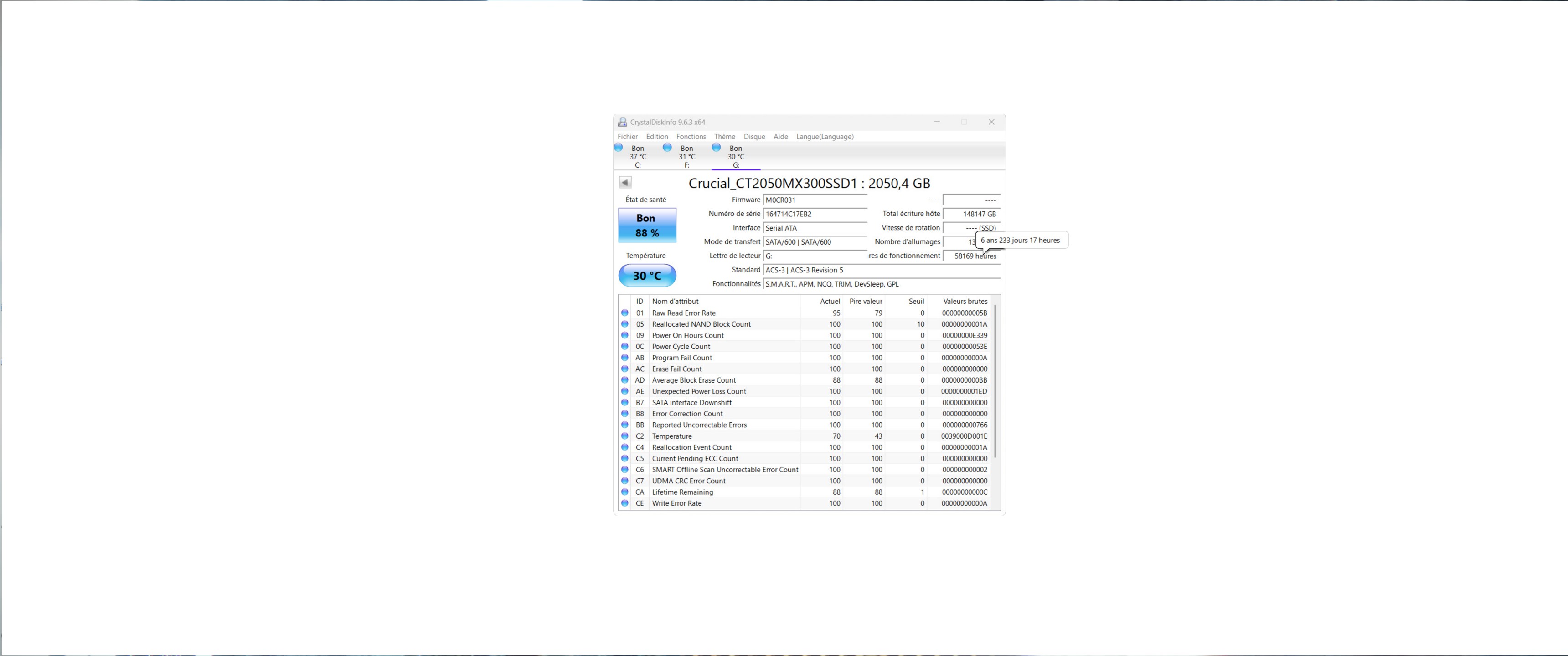Click status orb for Raw Read Error Rate

coord(624,313)
